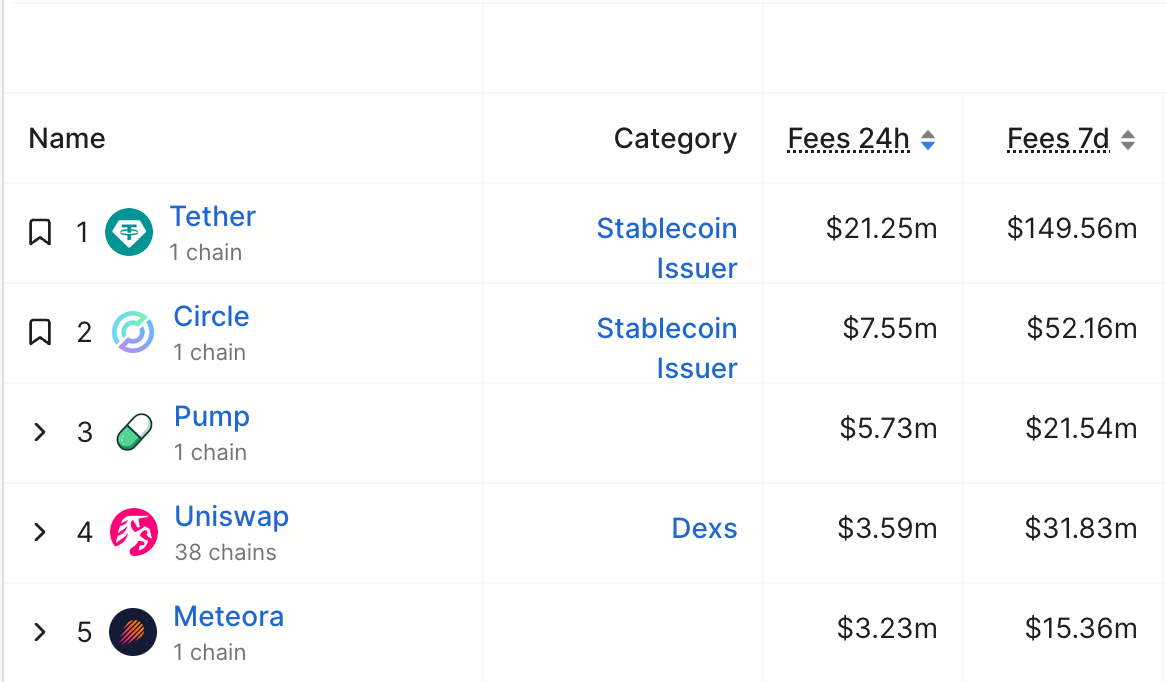1166x682 pixels.
Task: Open the Uniswap protocol link
Action: tap(231, 516)
